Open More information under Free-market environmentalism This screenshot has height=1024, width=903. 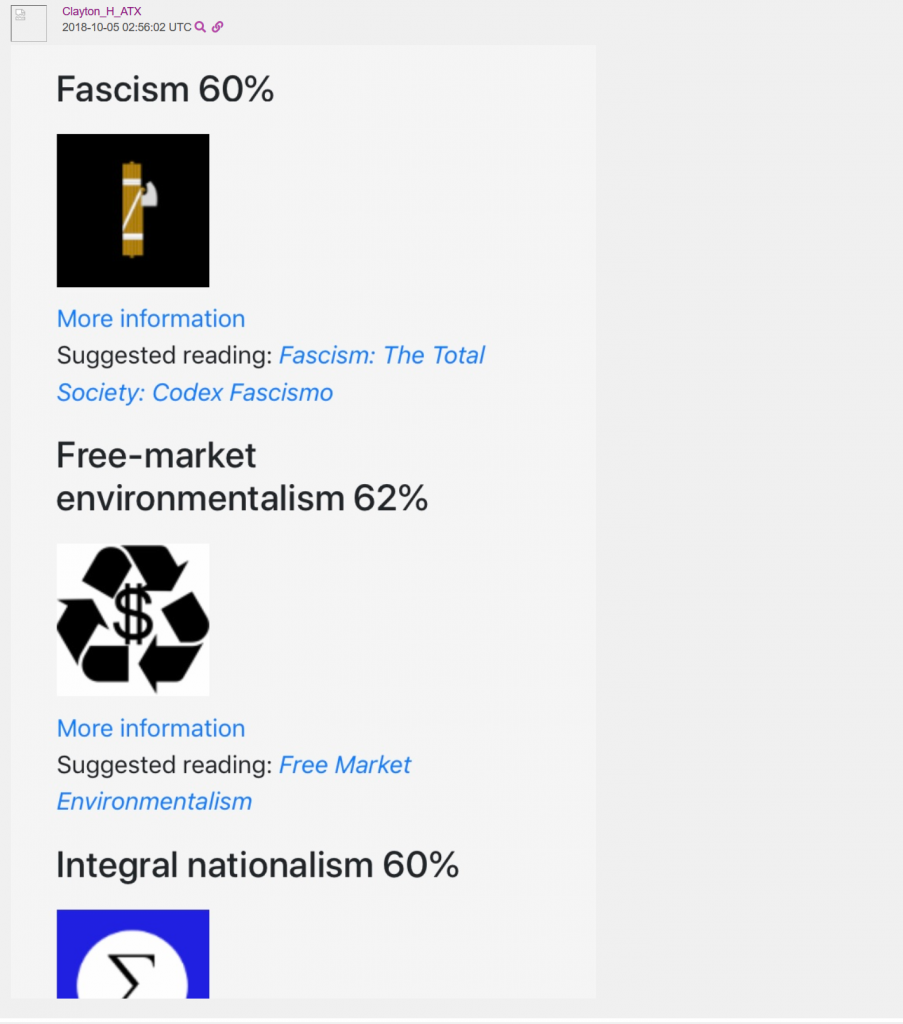pyautogui.click(x=151, y=728)
